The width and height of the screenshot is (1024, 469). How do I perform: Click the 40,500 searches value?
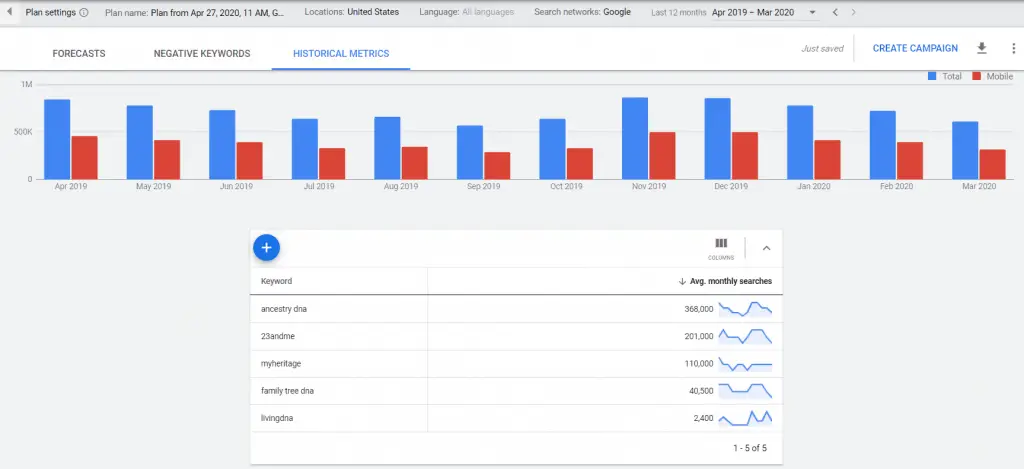click(x=701, y=391)
